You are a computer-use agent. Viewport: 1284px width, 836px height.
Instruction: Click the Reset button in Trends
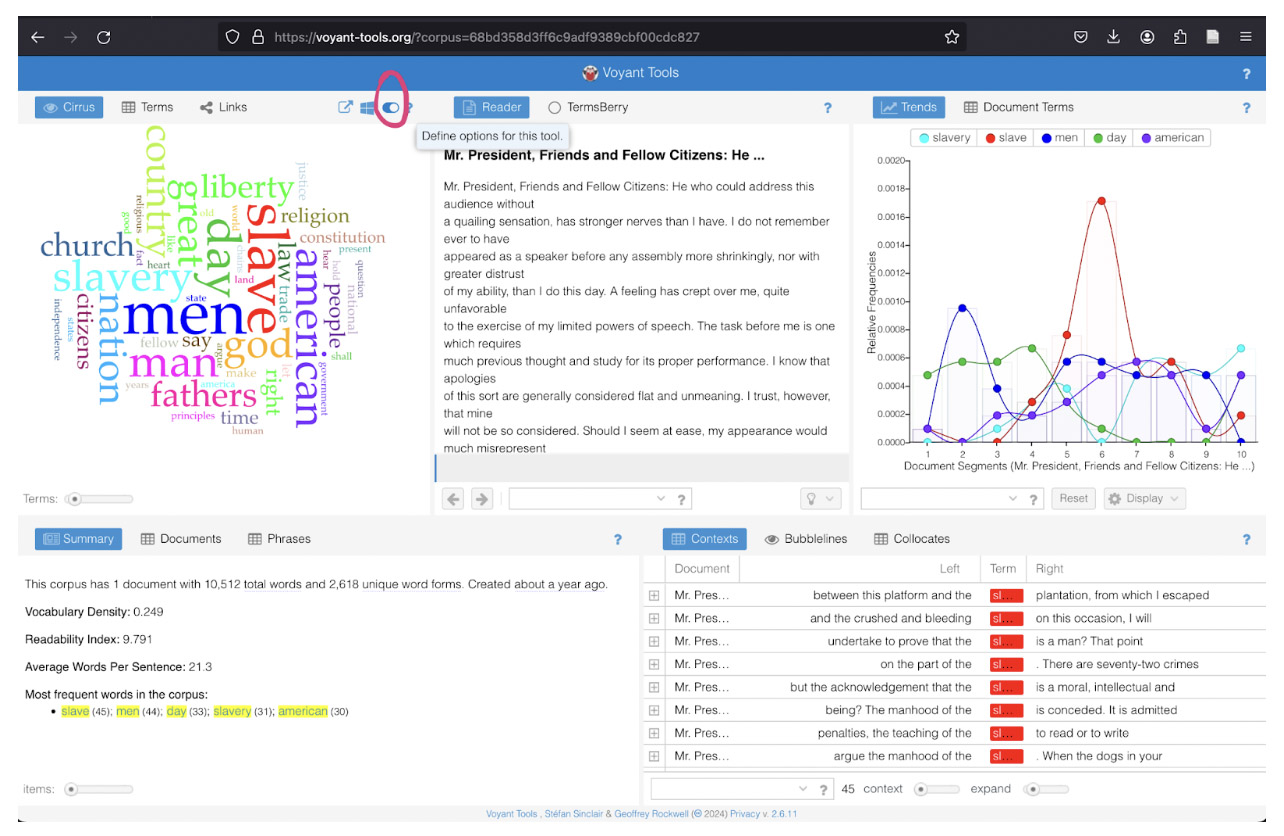point(1073,499)
